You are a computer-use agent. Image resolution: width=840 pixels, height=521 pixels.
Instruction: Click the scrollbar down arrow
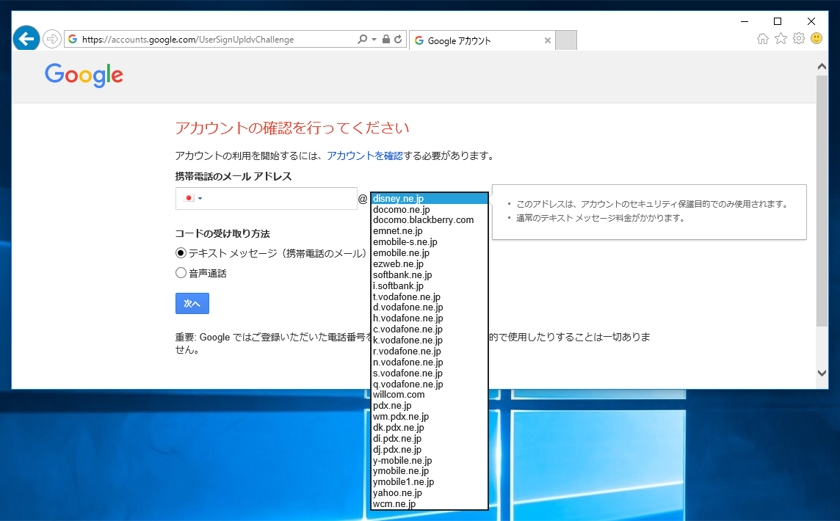[x=822, y=373]
